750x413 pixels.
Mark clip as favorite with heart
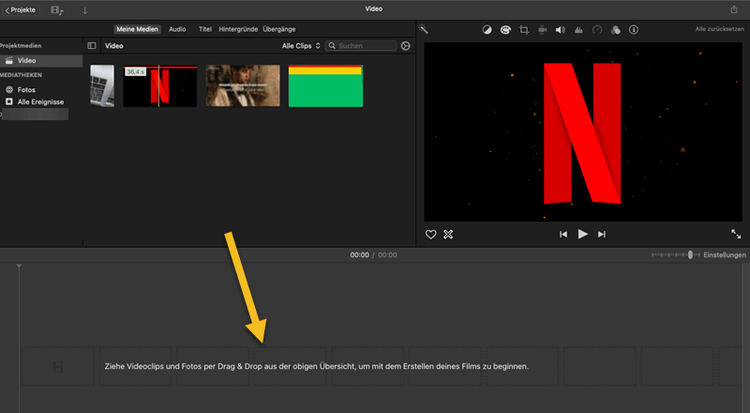(430, 234)
